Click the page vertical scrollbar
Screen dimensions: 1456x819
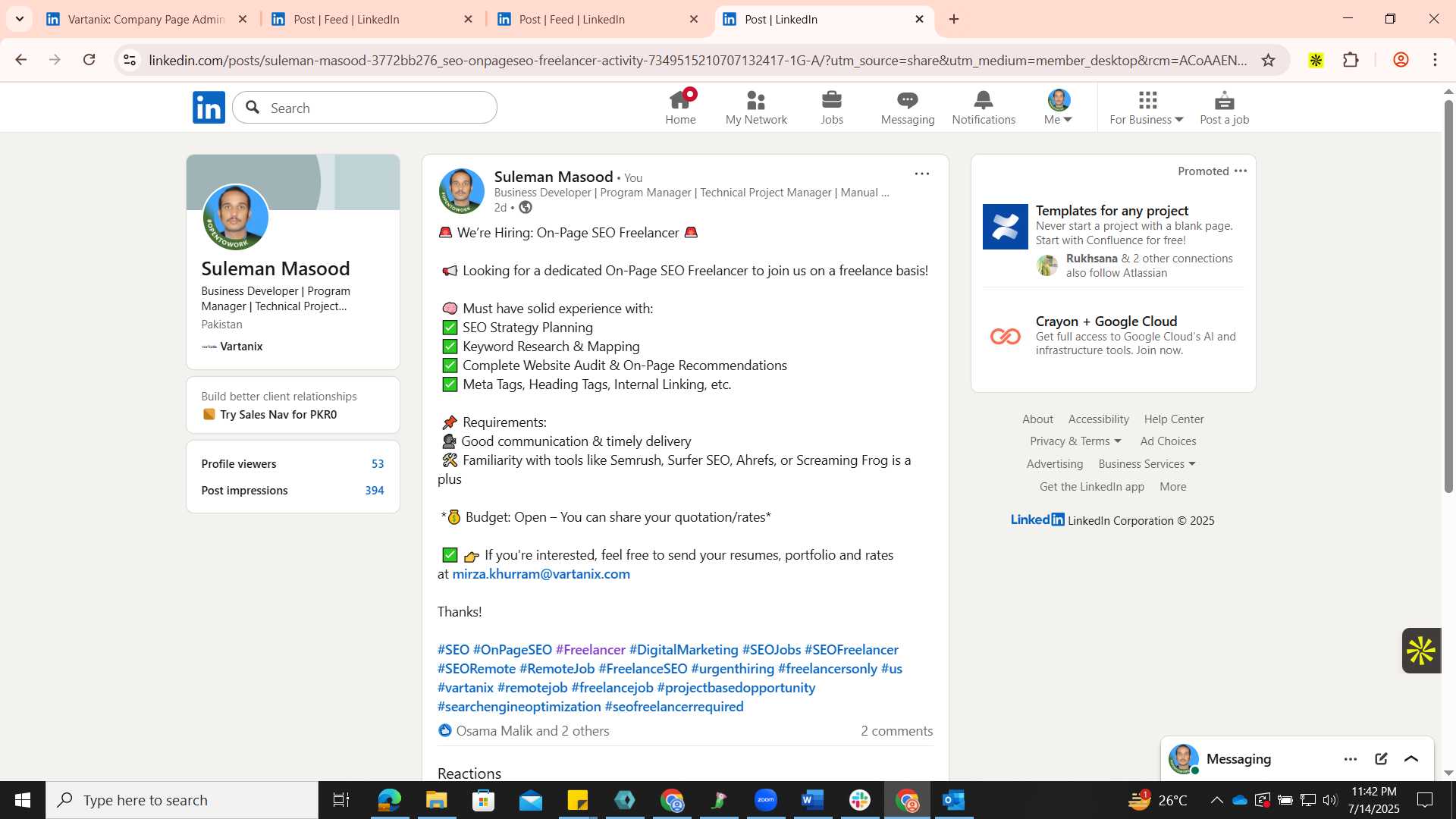point(1448,296)
